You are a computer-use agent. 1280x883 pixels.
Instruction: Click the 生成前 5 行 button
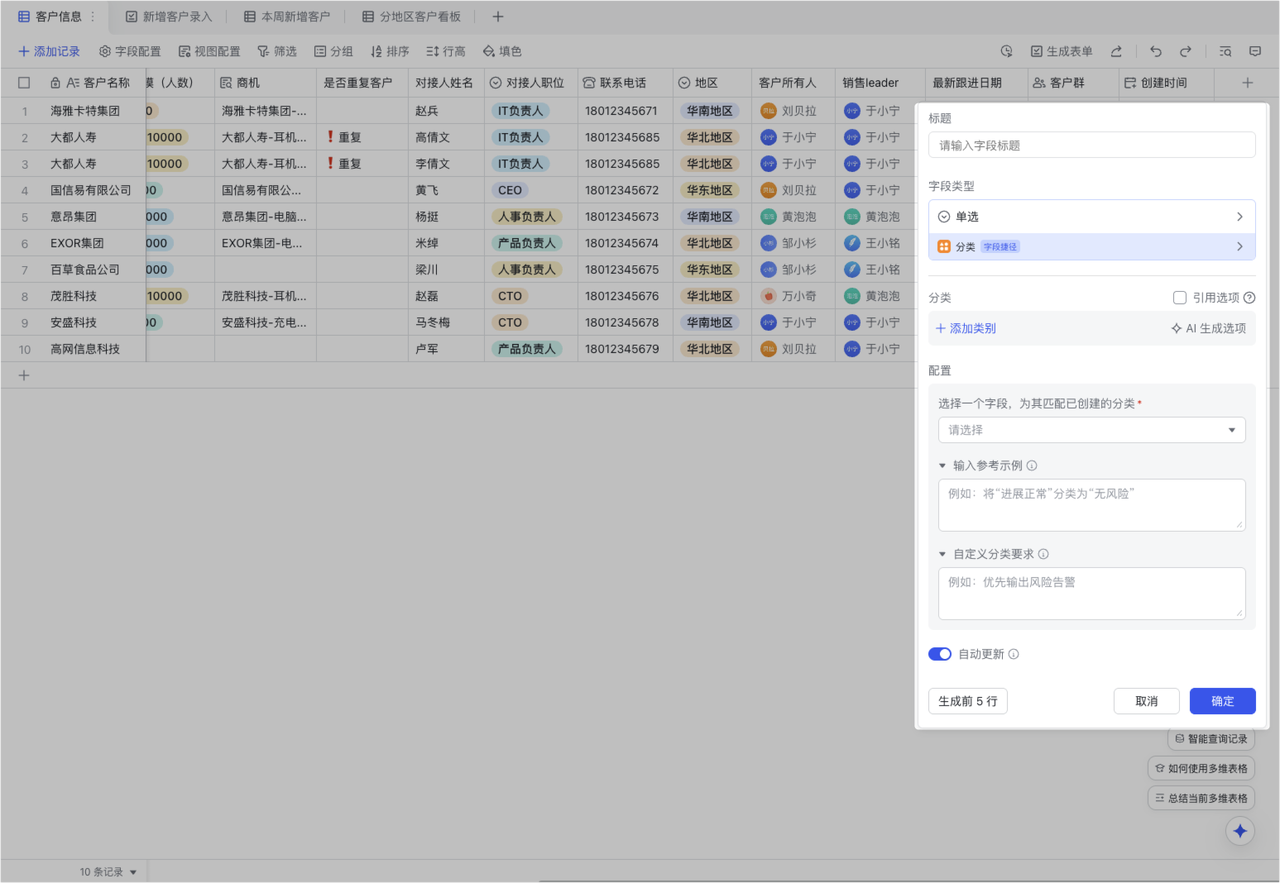click(967, 701)
